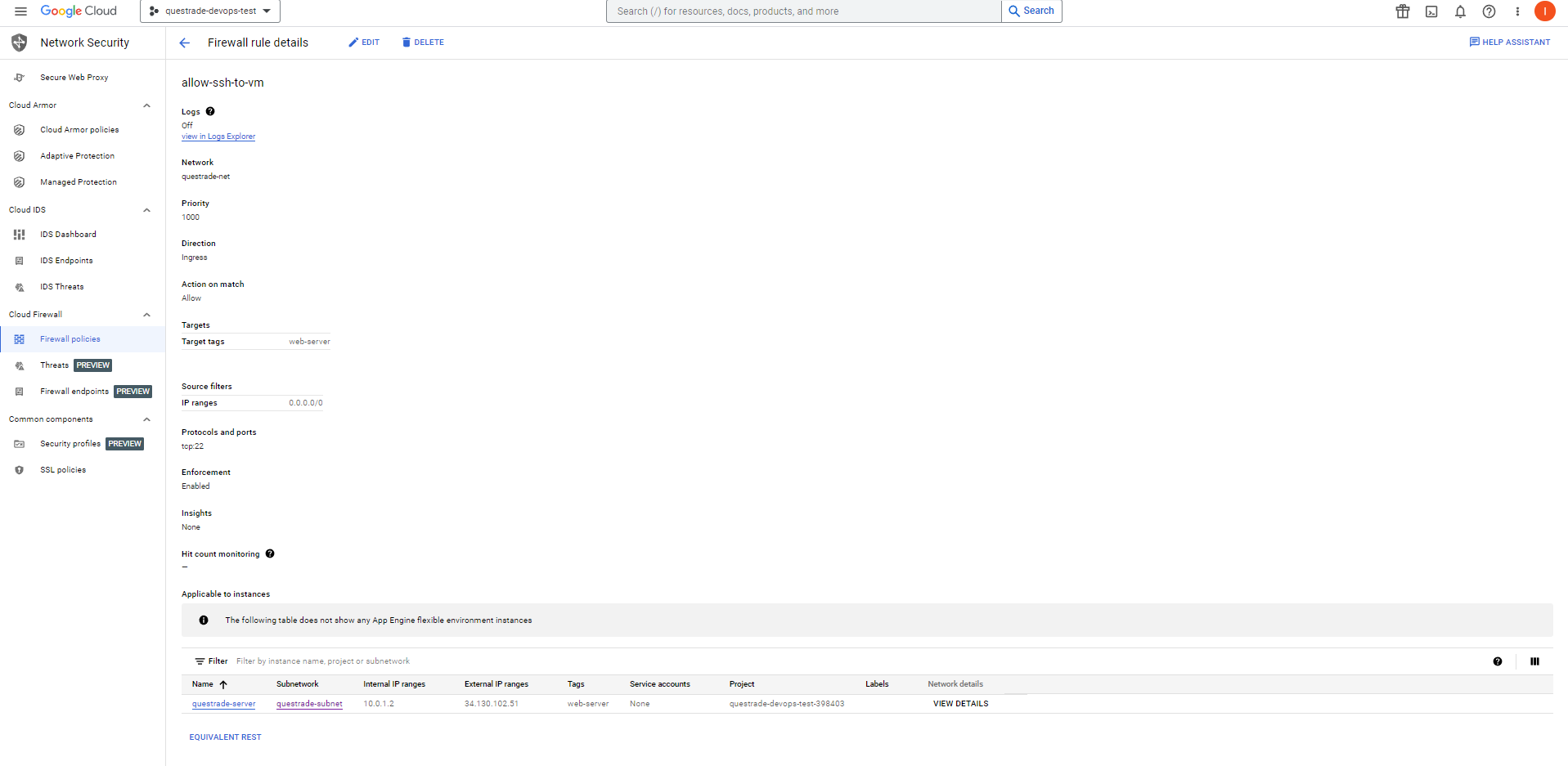1568x766 pixels.
Task: Open Google Cloud notifications bell
Action: point(1459,11)
